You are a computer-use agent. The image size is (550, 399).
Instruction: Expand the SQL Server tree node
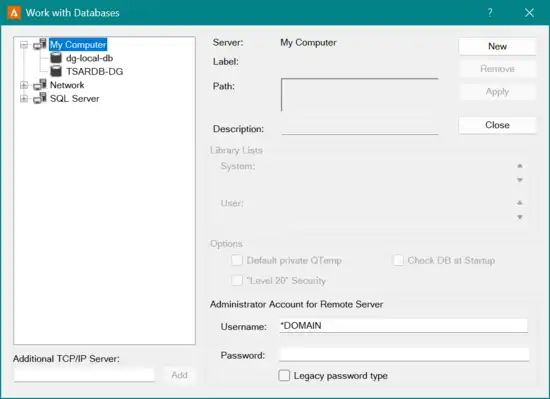click(x=24, y=99)
